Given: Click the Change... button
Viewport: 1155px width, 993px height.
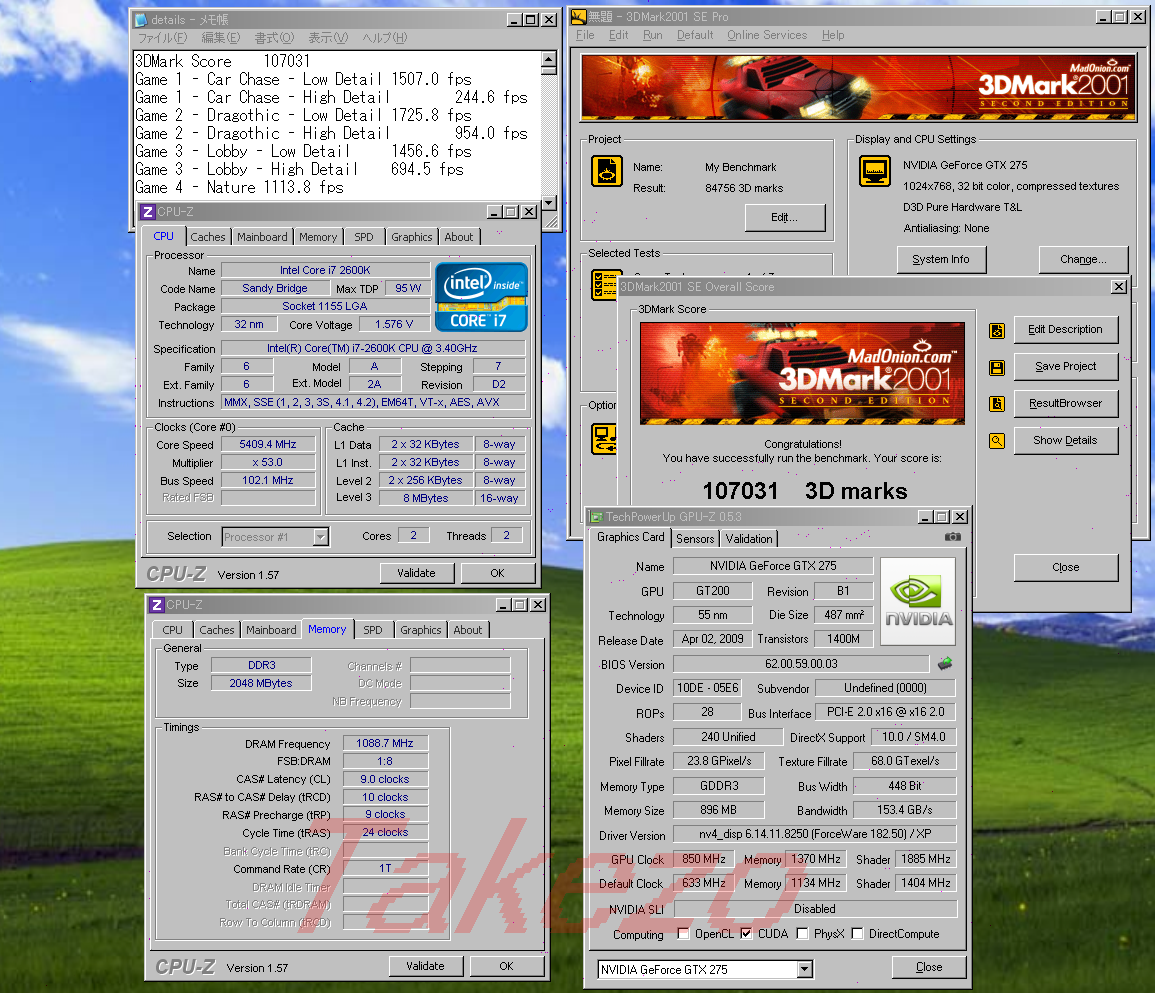Looking at the screenshot, I should point(1083,259).
